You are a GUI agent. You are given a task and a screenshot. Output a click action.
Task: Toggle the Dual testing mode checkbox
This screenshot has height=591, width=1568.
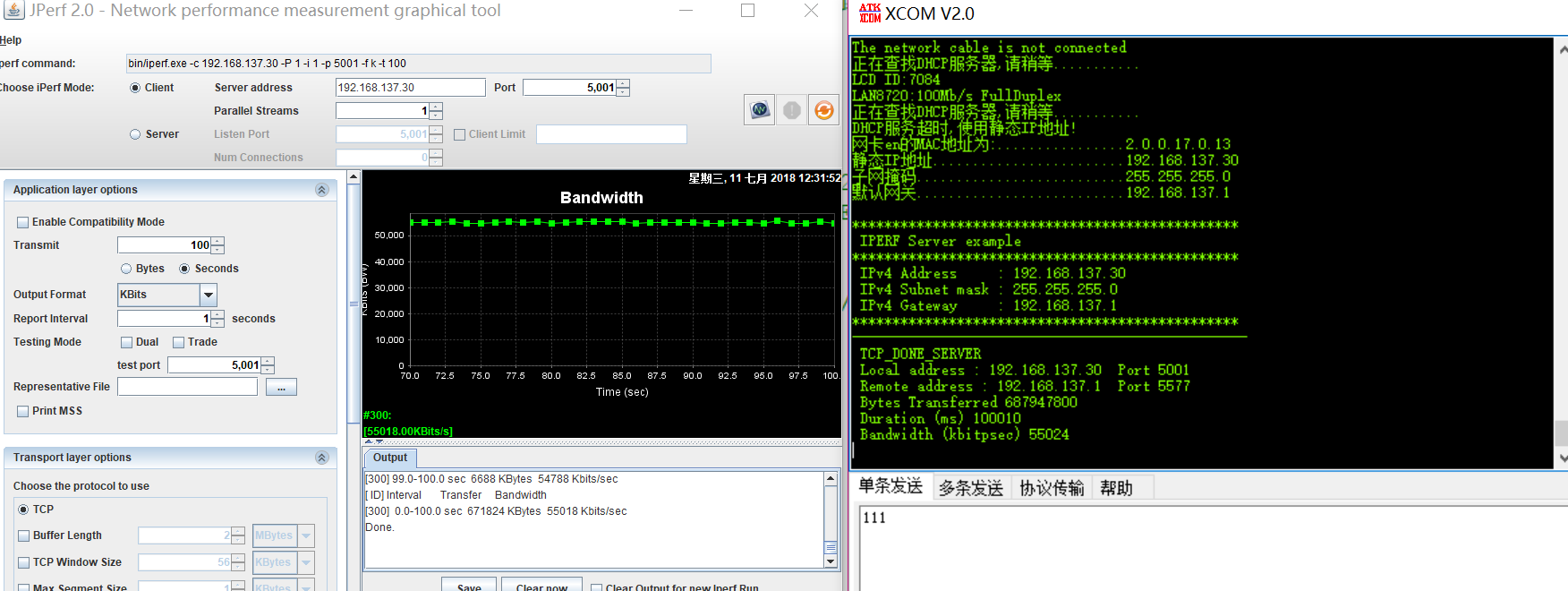[x=127, y=342]
